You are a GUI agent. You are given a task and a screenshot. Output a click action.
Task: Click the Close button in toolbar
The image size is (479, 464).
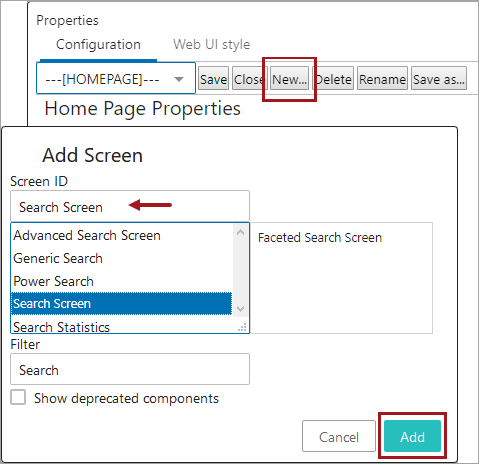pyautogui.click(x=248, y=78)
